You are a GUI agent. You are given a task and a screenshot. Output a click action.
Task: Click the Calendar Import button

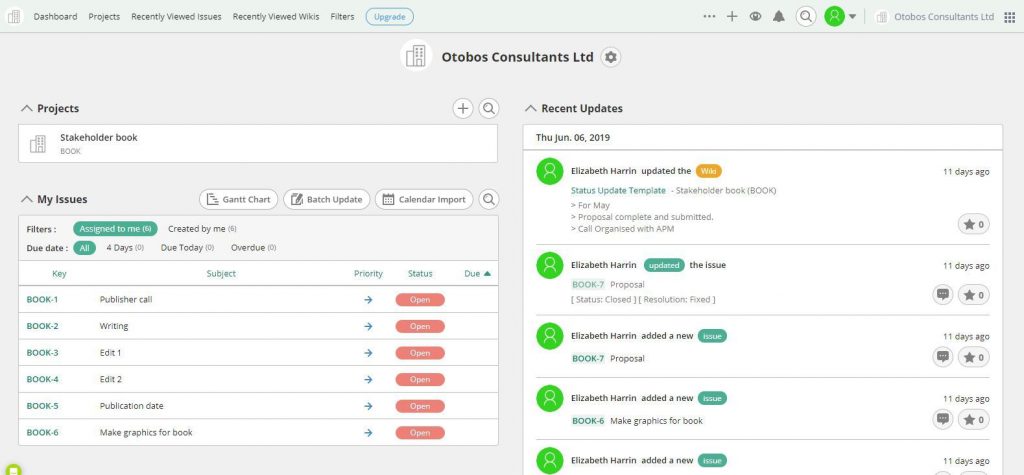(x=424, y=199)
